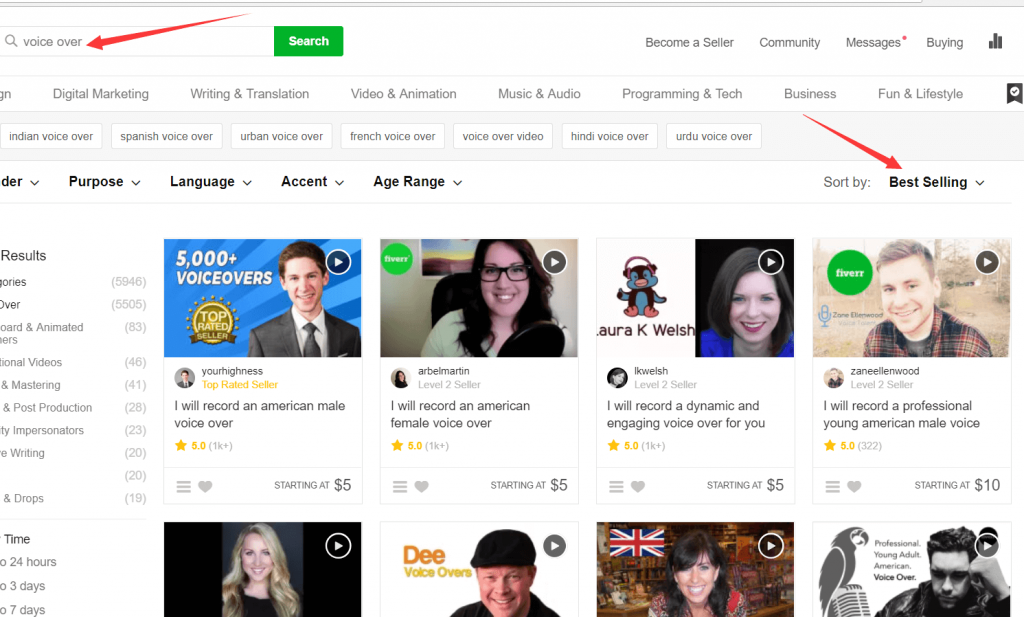Expand the Purpose filter dropdown

coord(104,182)
